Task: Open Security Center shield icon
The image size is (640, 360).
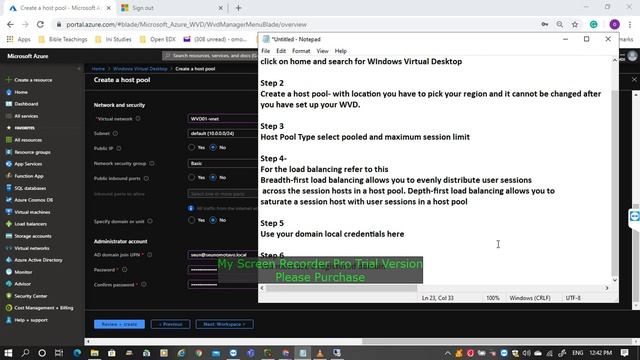Action: 9,296
